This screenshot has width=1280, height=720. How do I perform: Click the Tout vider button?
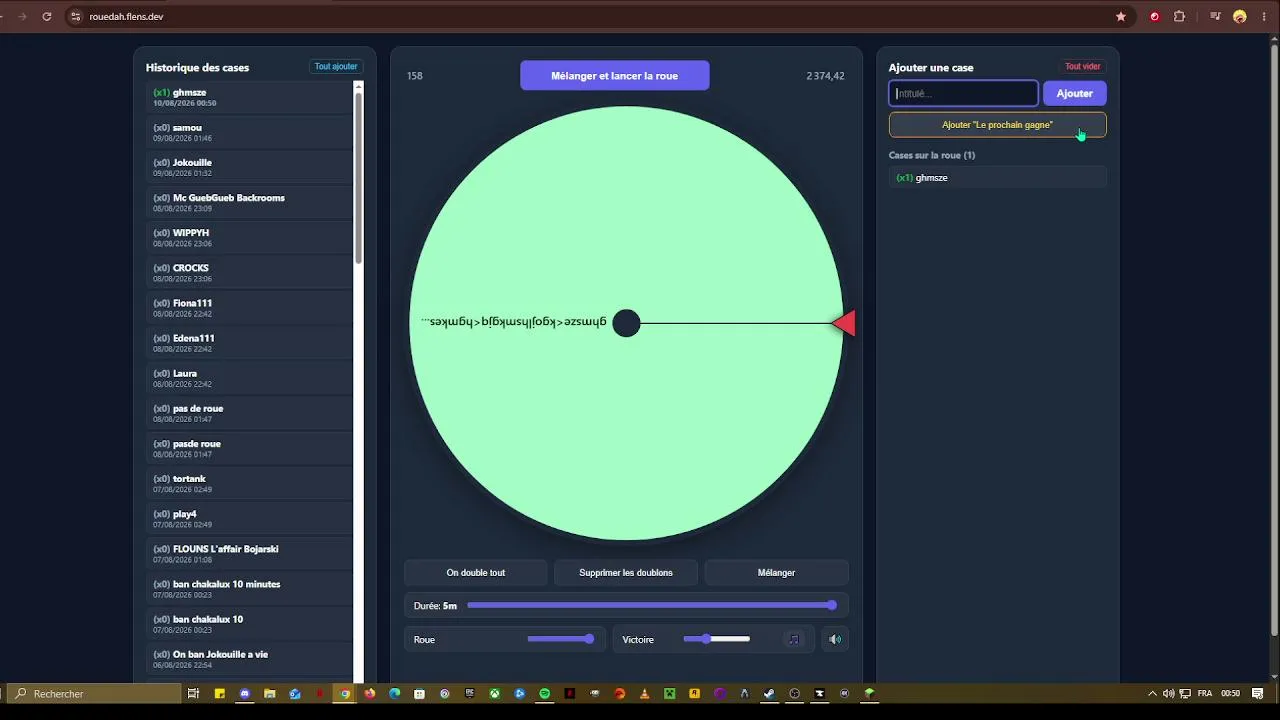pyautogui.click(x=1082, y=67)
